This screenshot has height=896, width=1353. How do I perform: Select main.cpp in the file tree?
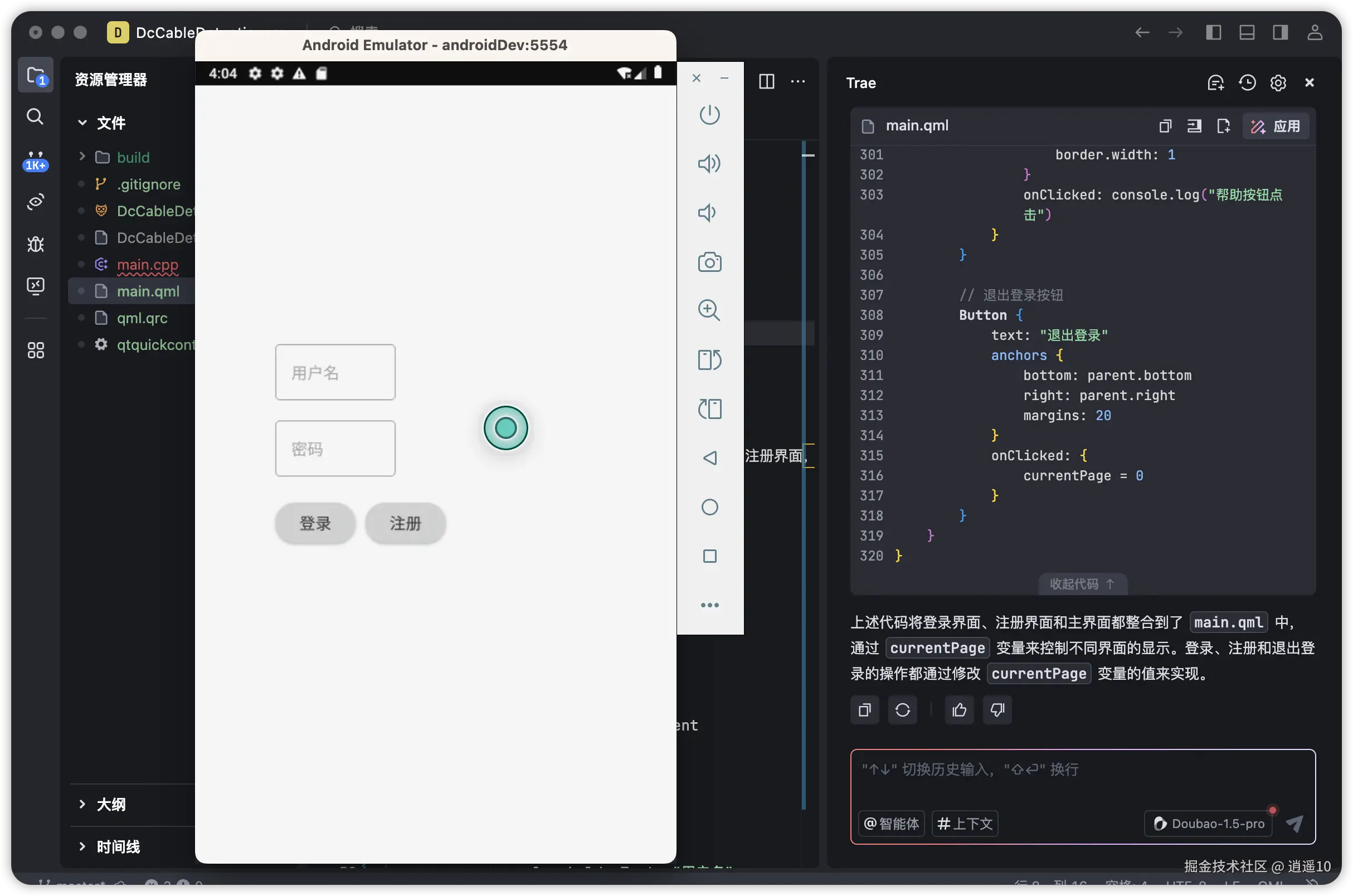[x=148, y=265]
